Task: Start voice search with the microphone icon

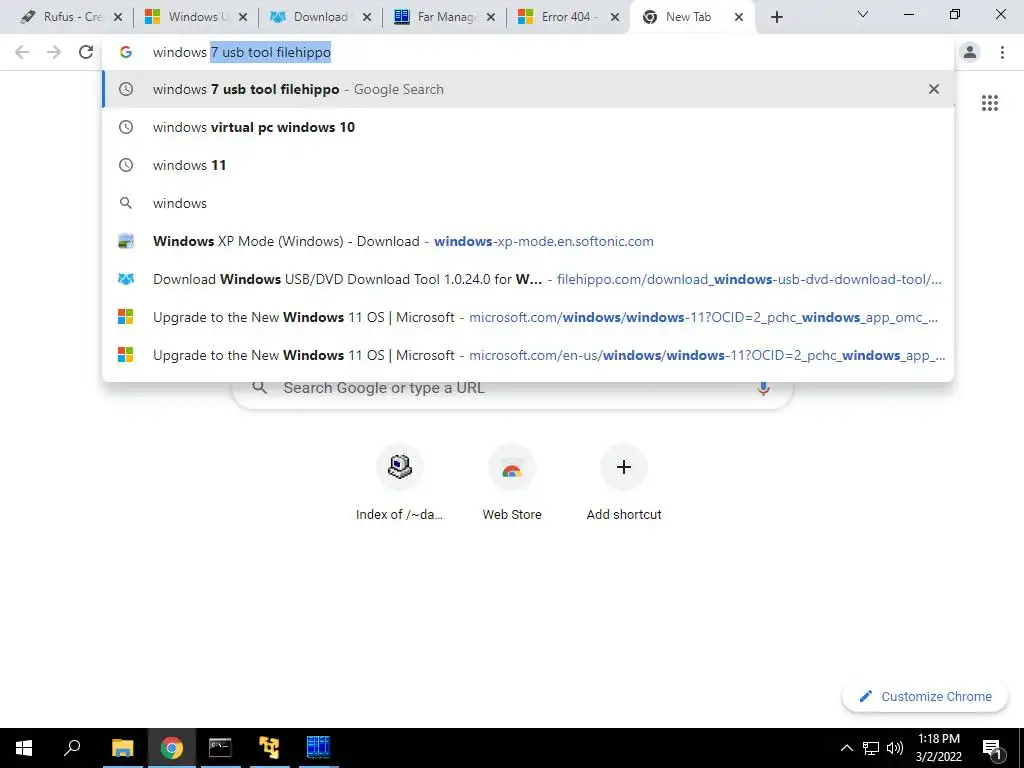Action: 763,388
